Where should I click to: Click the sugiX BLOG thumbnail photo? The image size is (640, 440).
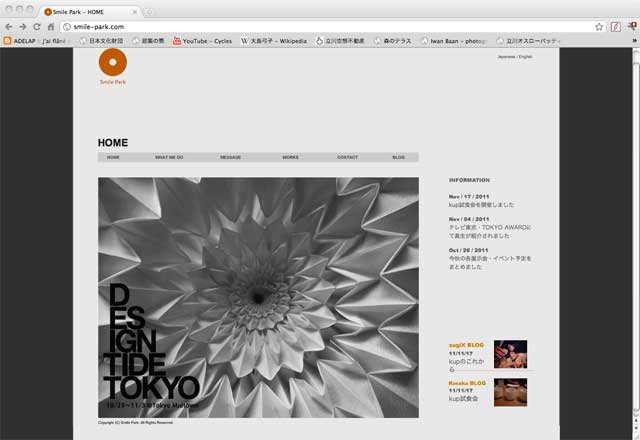[x=510, y=354]
